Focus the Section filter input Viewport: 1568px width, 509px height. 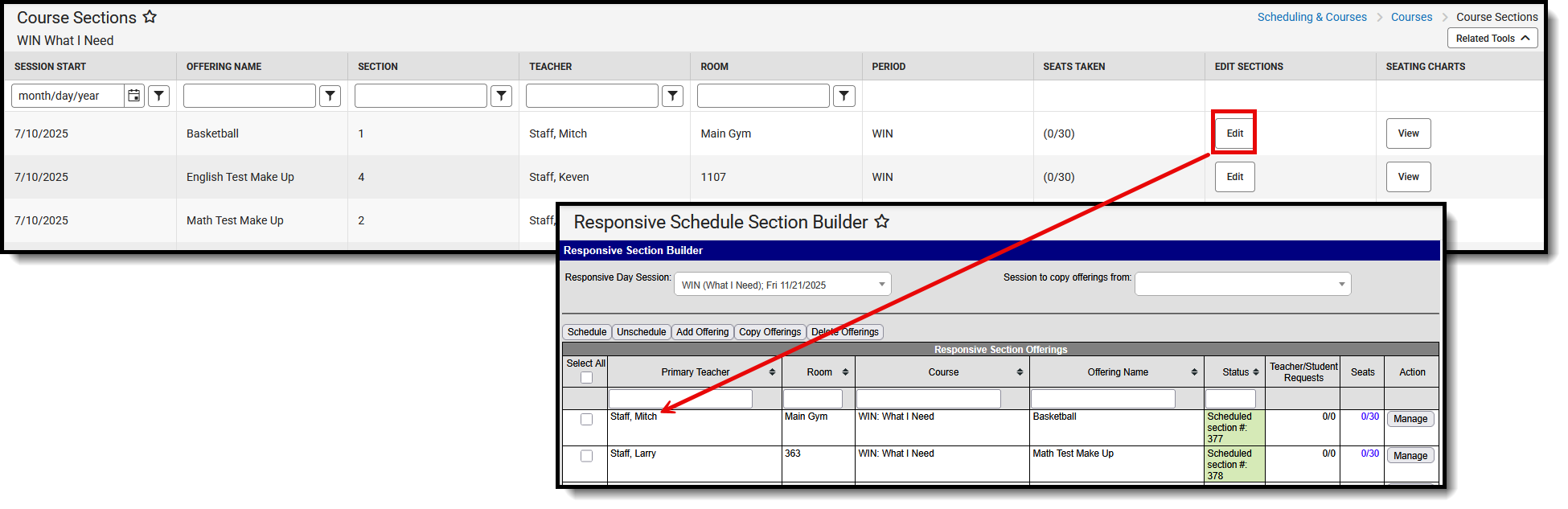coord(421,96)
